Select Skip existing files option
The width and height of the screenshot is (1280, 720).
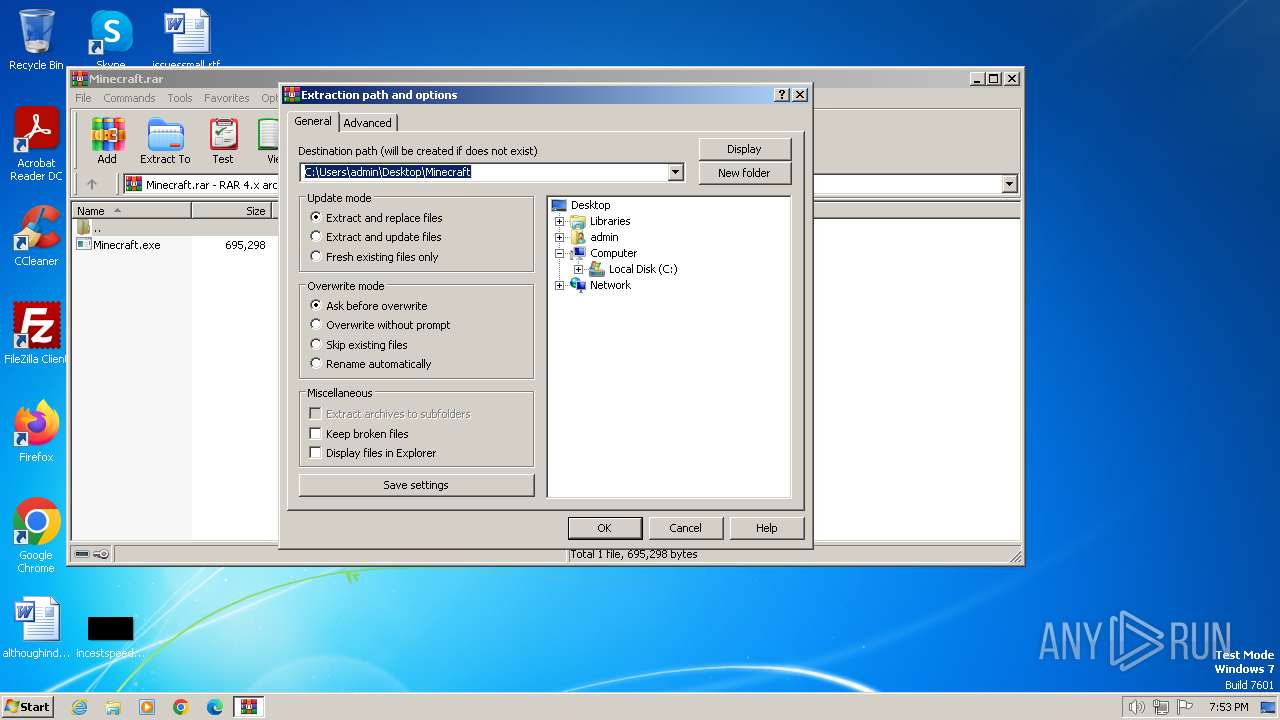(x=359, y=345)
